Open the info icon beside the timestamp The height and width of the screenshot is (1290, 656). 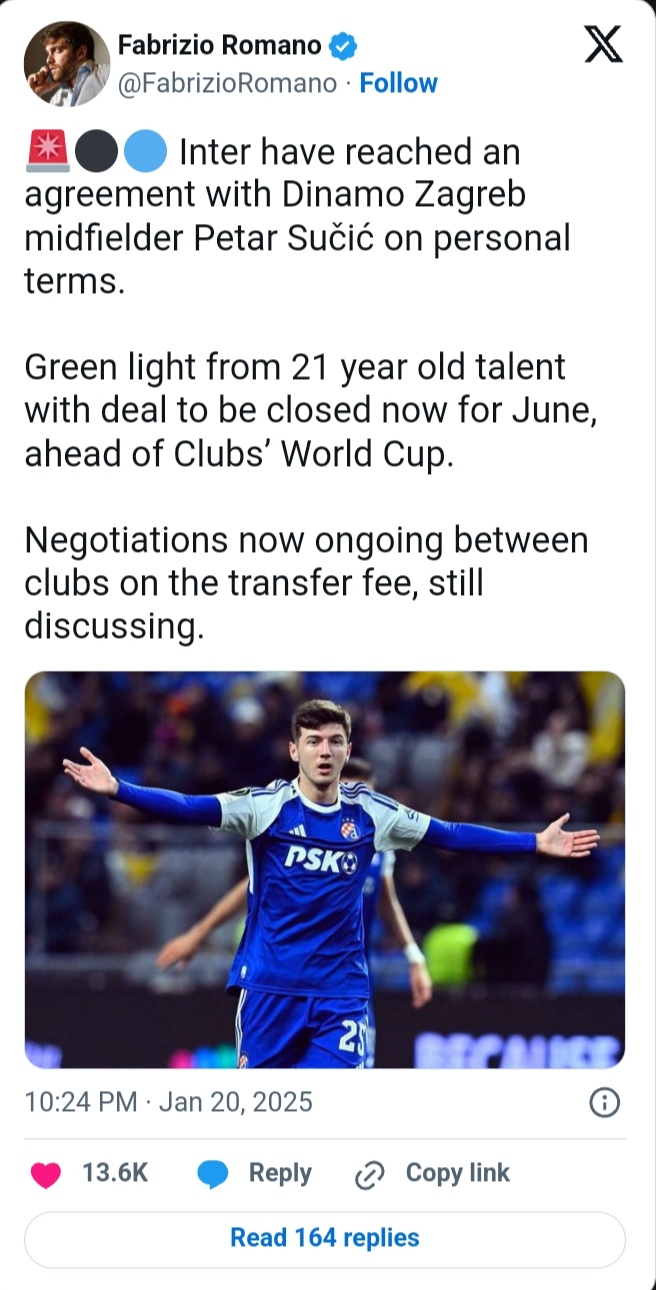605,1103
